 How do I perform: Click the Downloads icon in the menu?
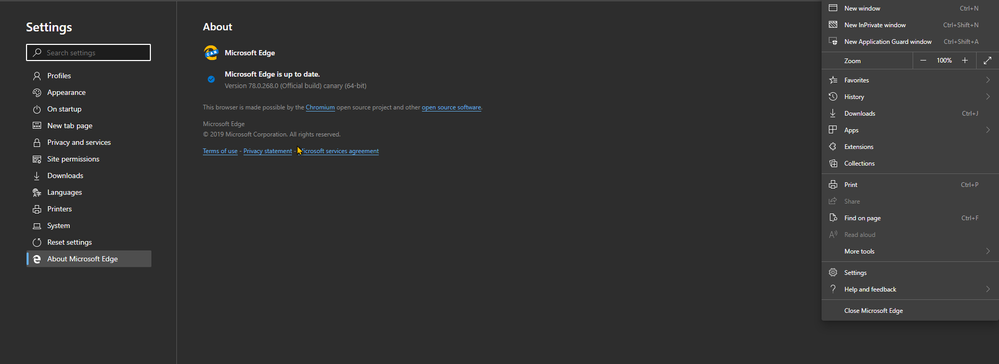(832, 113)
